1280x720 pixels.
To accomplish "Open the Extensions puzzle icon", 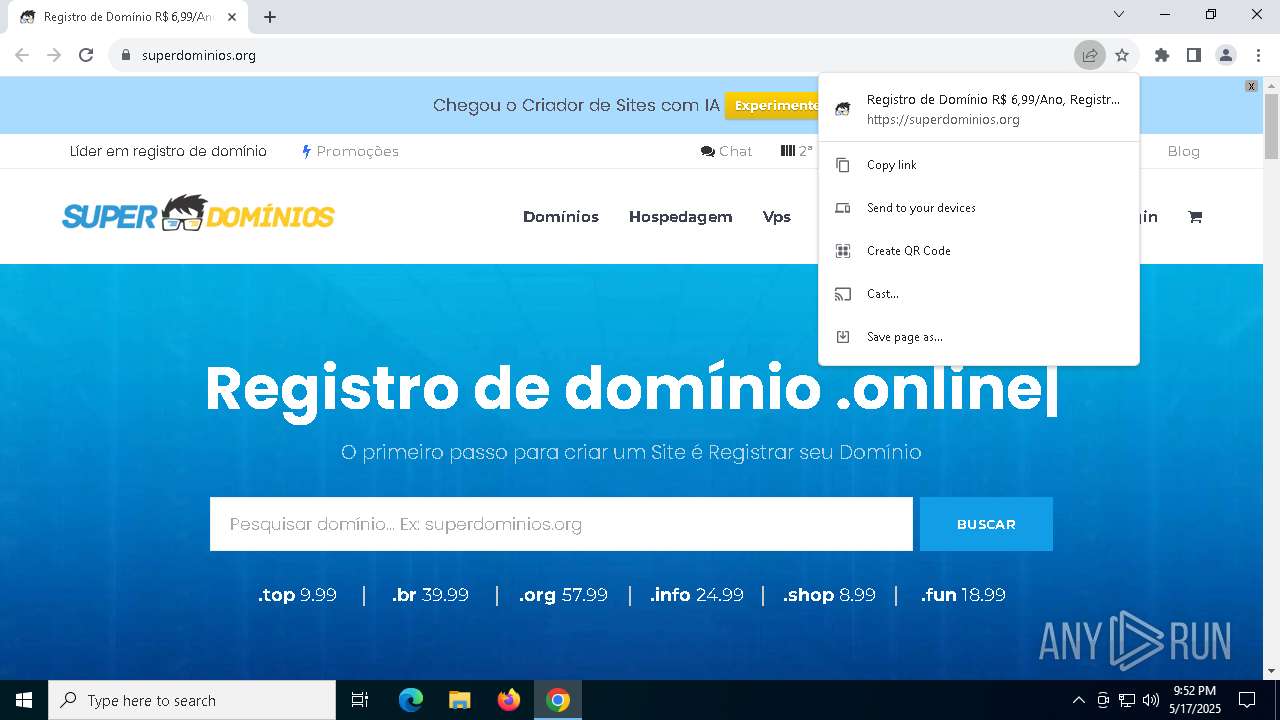I will (x=1162, y=55).
